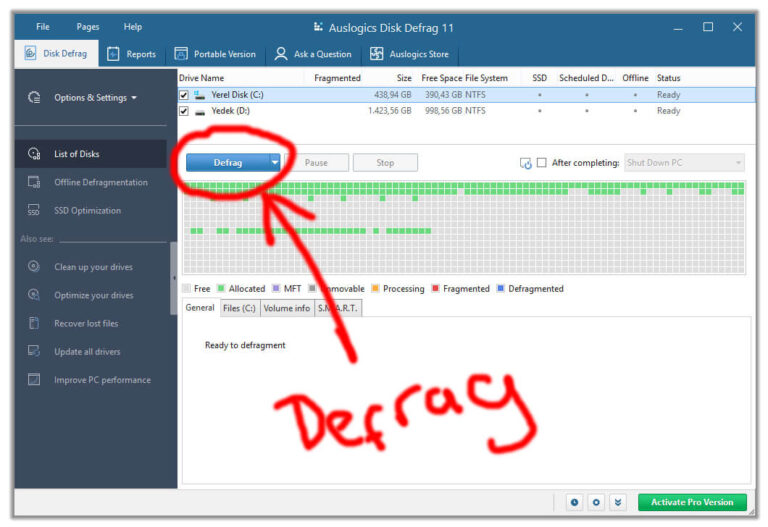Screen dimensions: 768x527
Task: Click the Fragmented legend color swatch
Action: (x=435, y=288)
